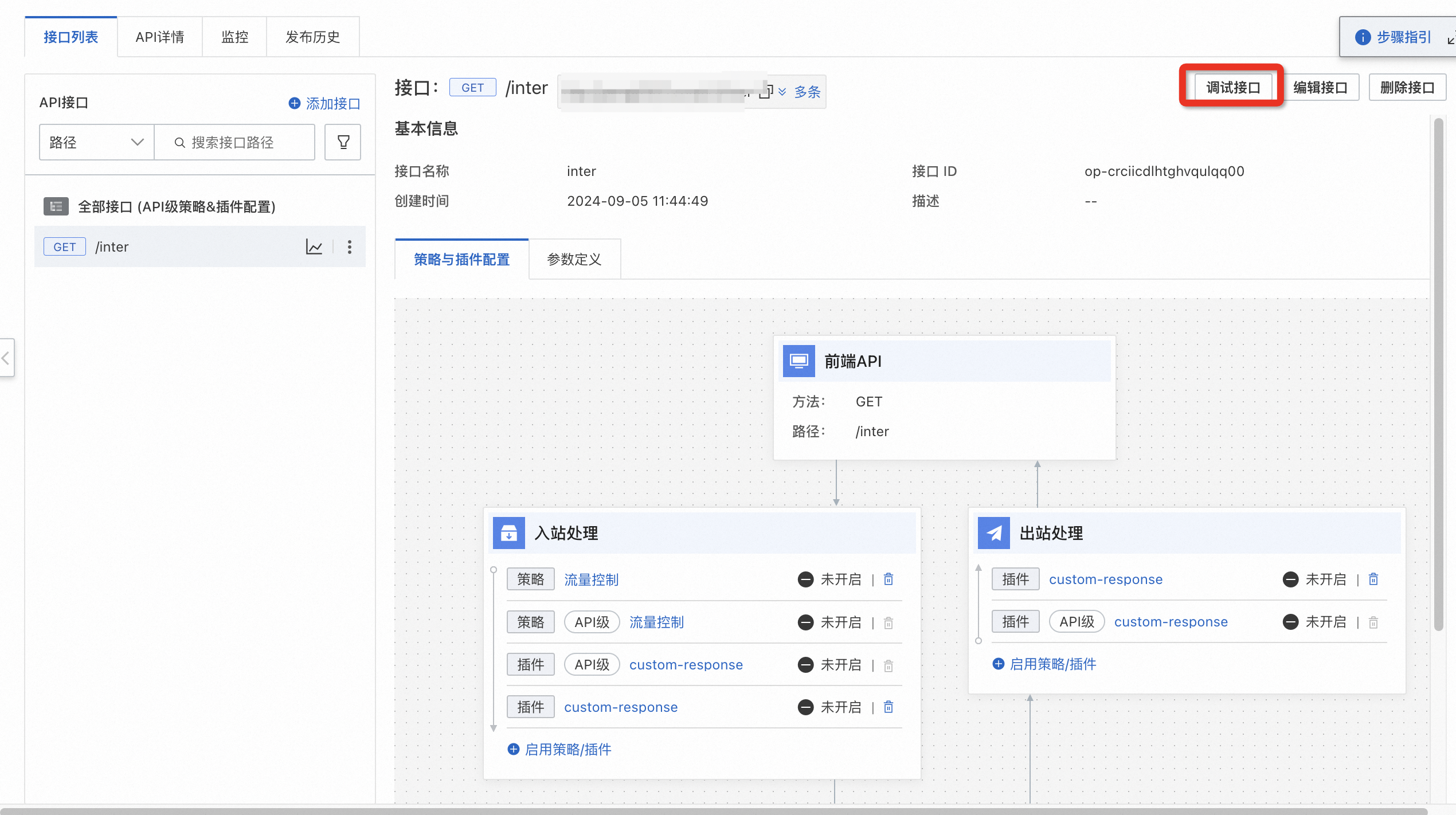Click the 编辑接口 edit button
Screen dimensions: 1456x815
pyautogui.click(x=1320, y=88)
